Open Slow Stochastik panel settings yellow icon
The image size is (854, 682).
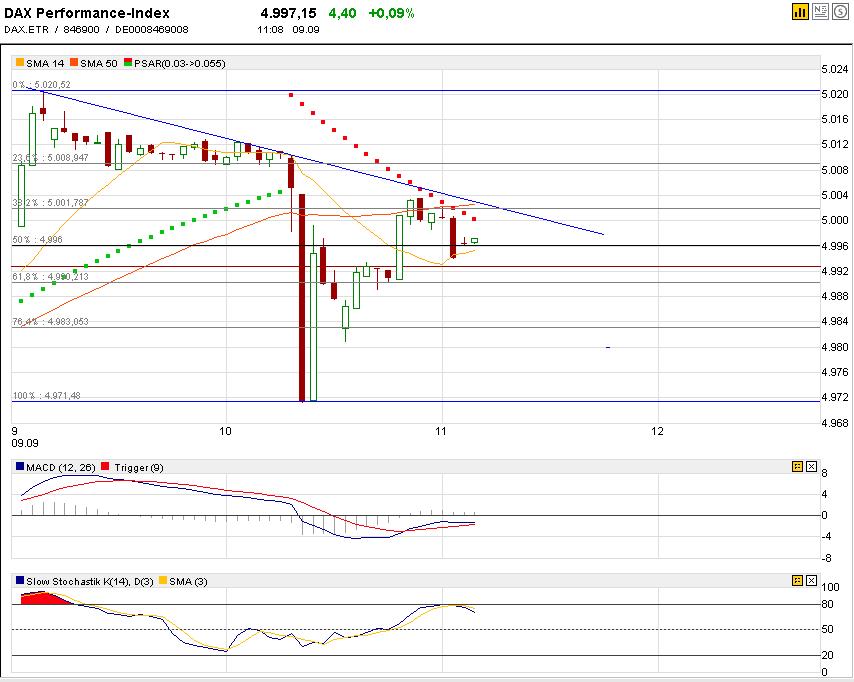[797, 581]
